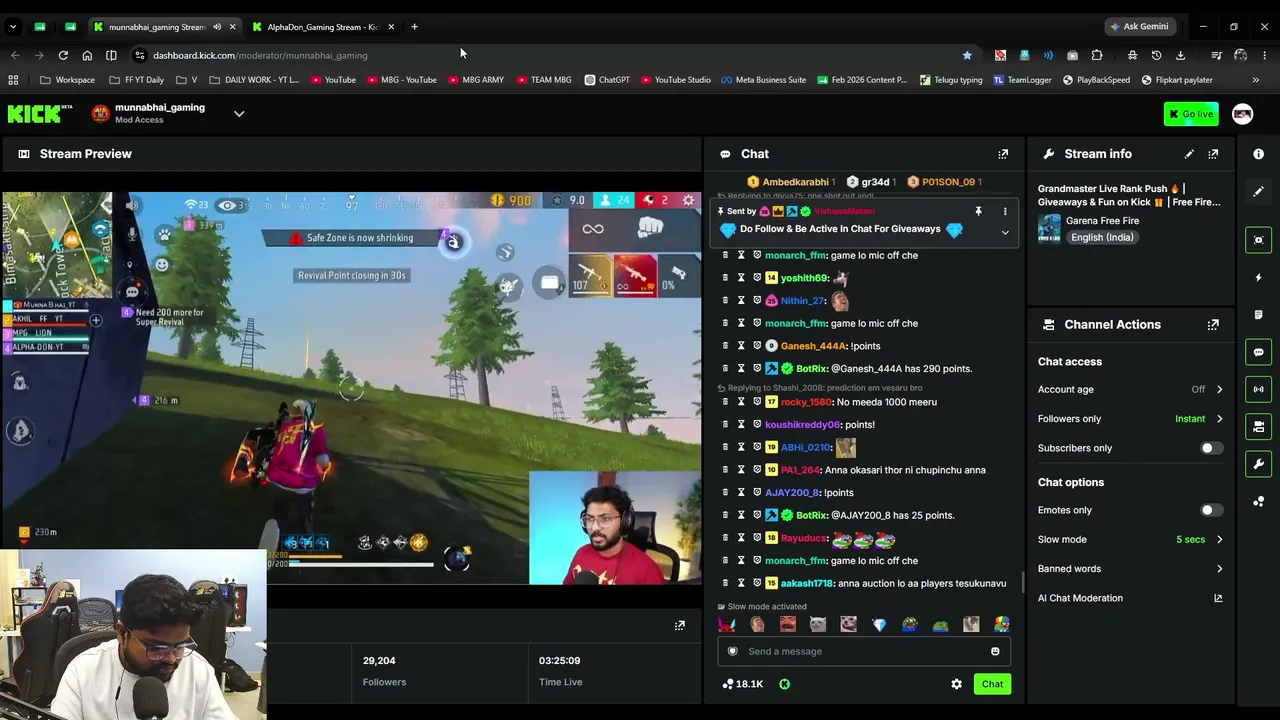Pop out the Chat panel
The height and width of the screenshot is (720, 1280).
tap(1003, 154)
